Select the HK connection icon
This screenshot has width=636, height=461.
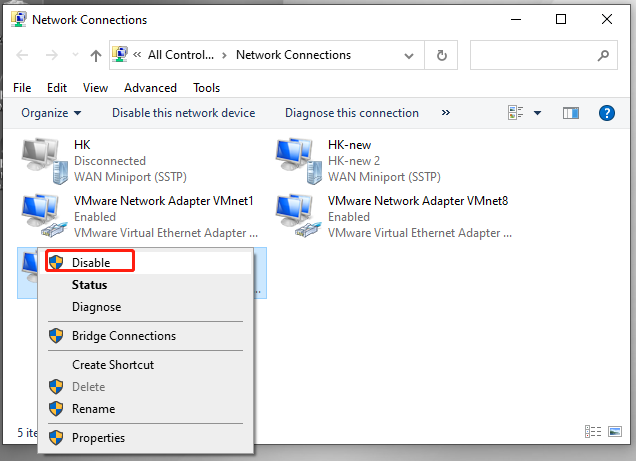click(43, 160)
